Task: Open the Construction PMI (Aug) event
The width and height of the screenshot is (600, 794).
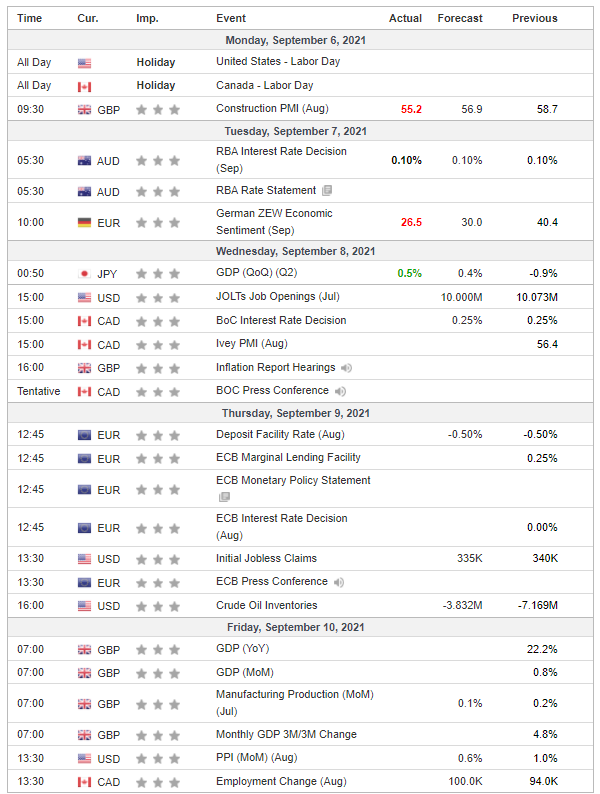Action: pyautogui.click(x=272, y=108)
